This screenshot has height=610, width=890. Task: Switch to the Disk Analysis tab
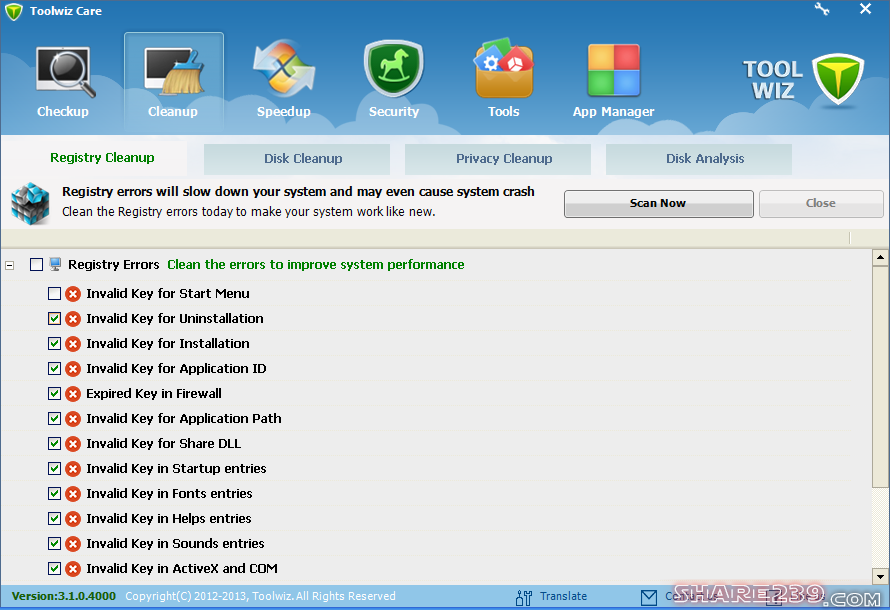699,159
